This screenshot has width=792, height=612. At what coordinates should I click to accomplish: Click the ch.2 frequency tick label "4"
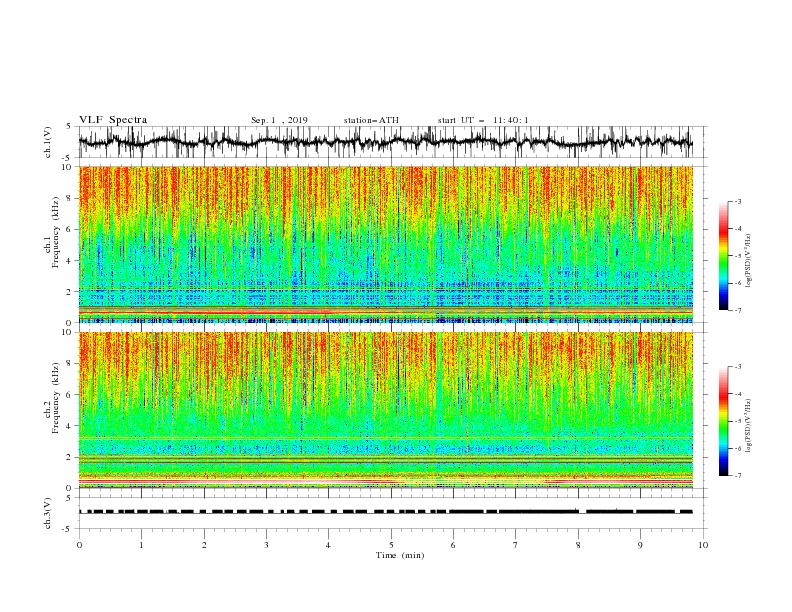(x=71, y=426)
